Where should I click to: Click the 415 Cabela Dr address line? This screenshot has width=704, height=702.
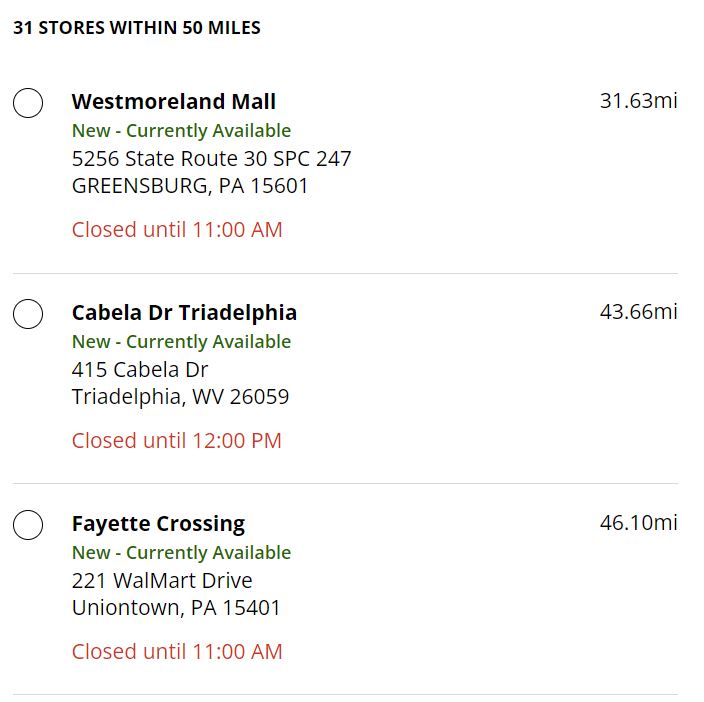[140, 370]
